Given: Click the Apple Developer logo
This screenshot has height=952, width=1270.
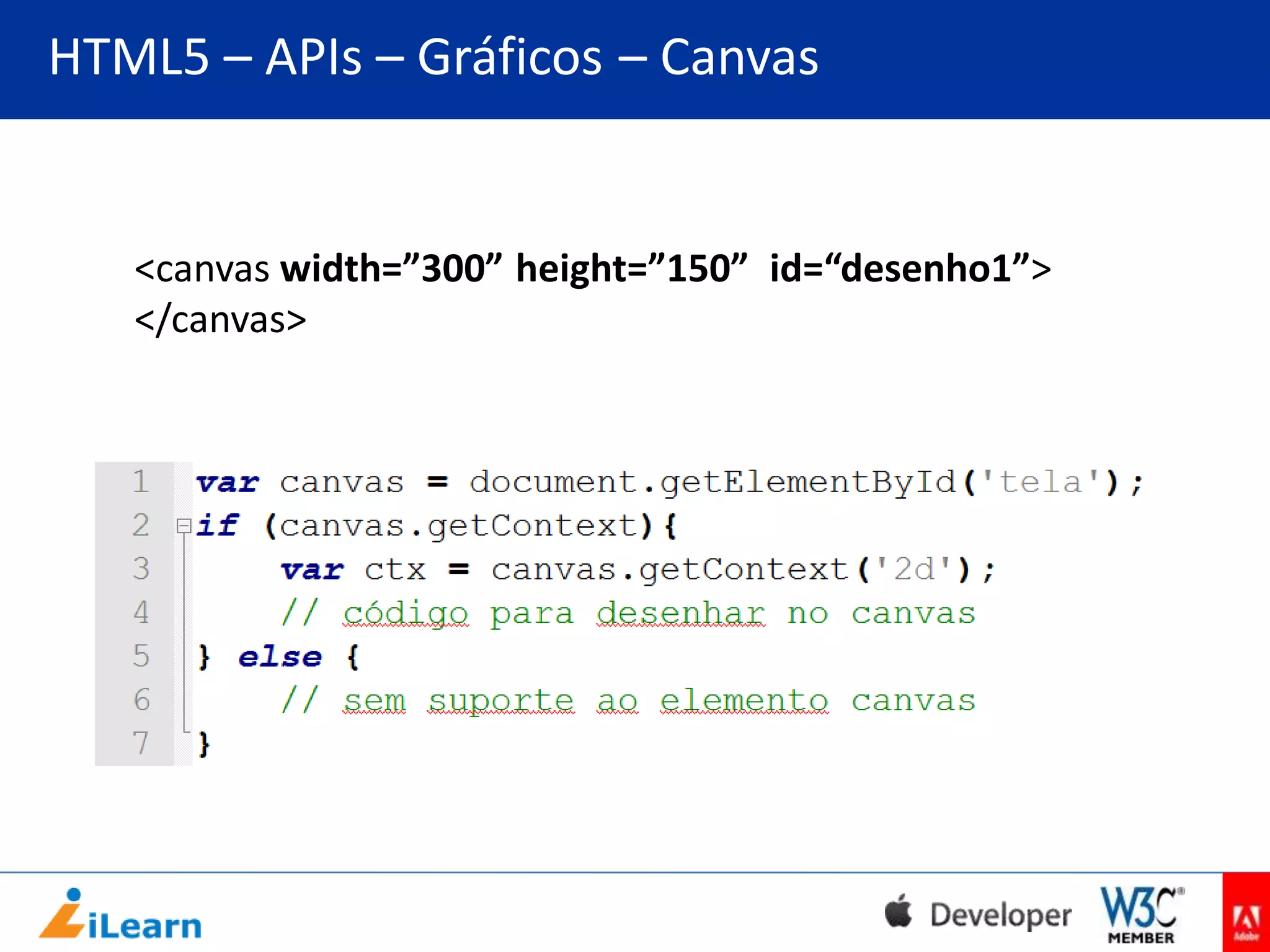Looking at the screenshot, I should pyautogui.click(x=978, y=914).
